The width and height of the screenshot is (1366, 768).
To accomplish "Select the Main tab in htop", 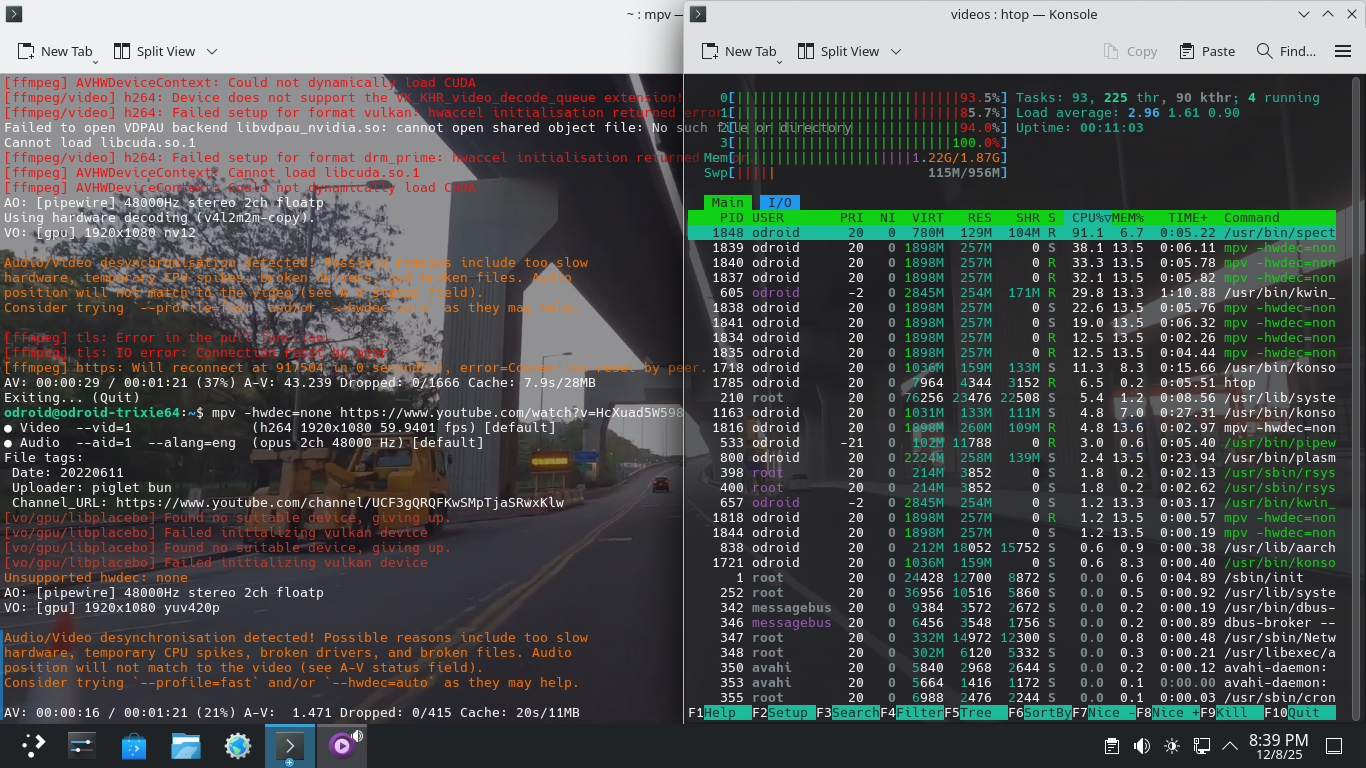I will [727, 203].
